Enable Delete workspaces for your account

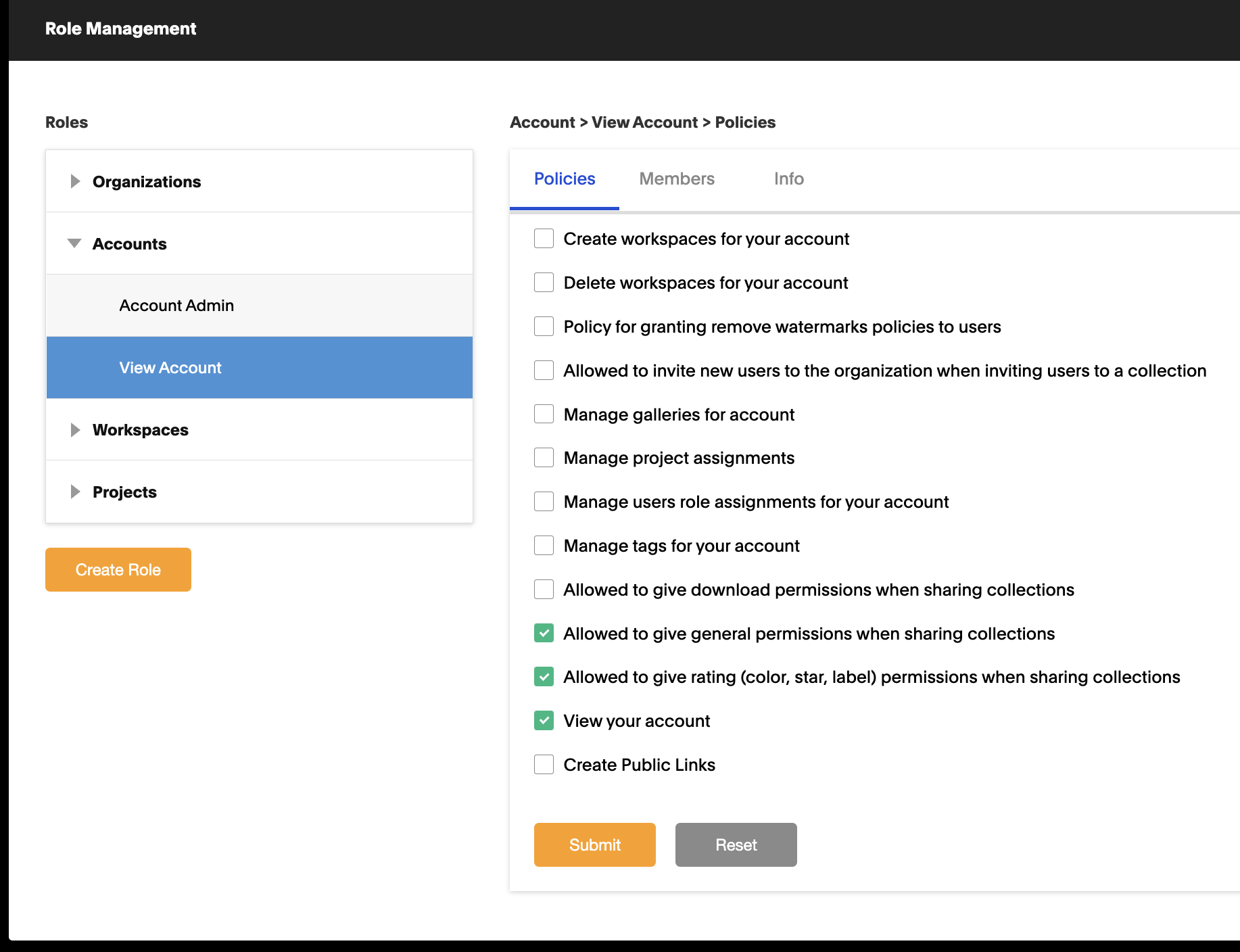544,283
